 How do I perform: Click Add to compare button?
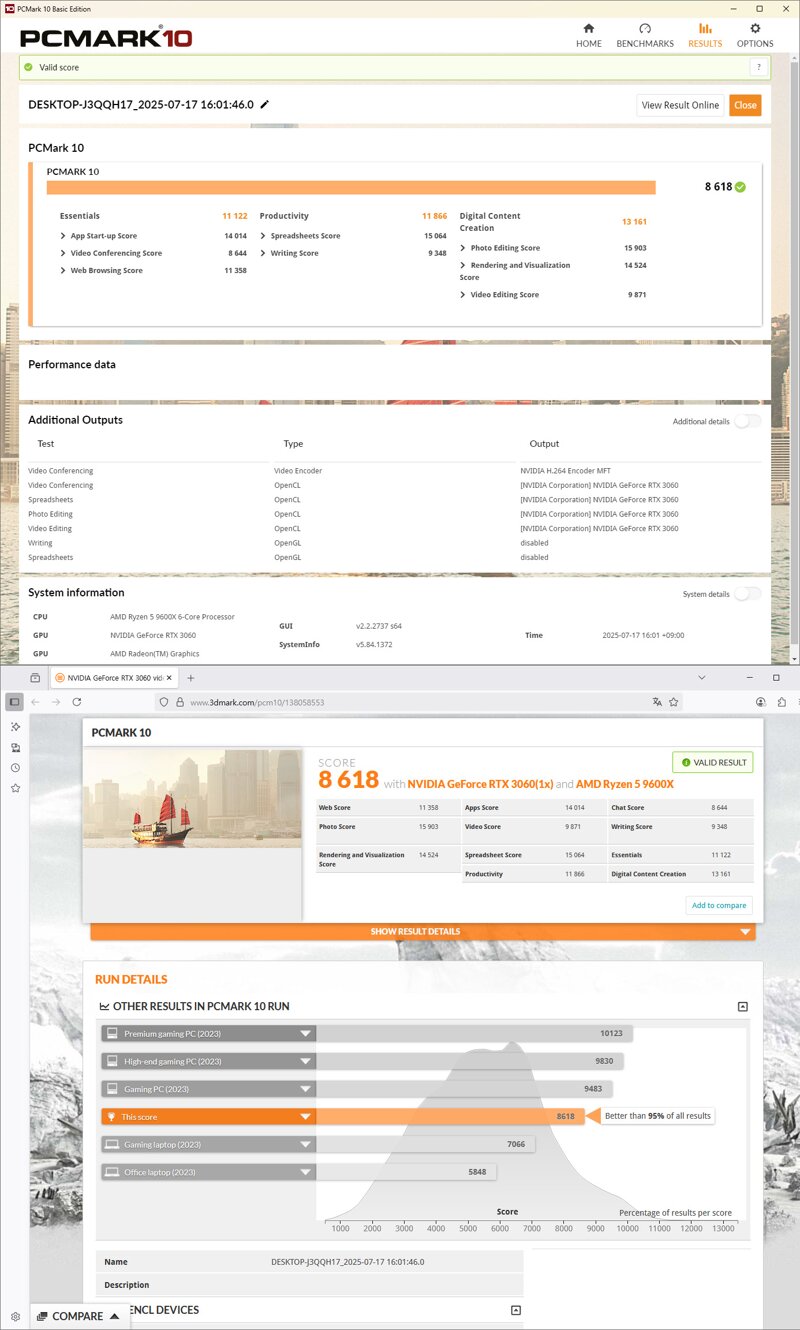pos(719,905)
